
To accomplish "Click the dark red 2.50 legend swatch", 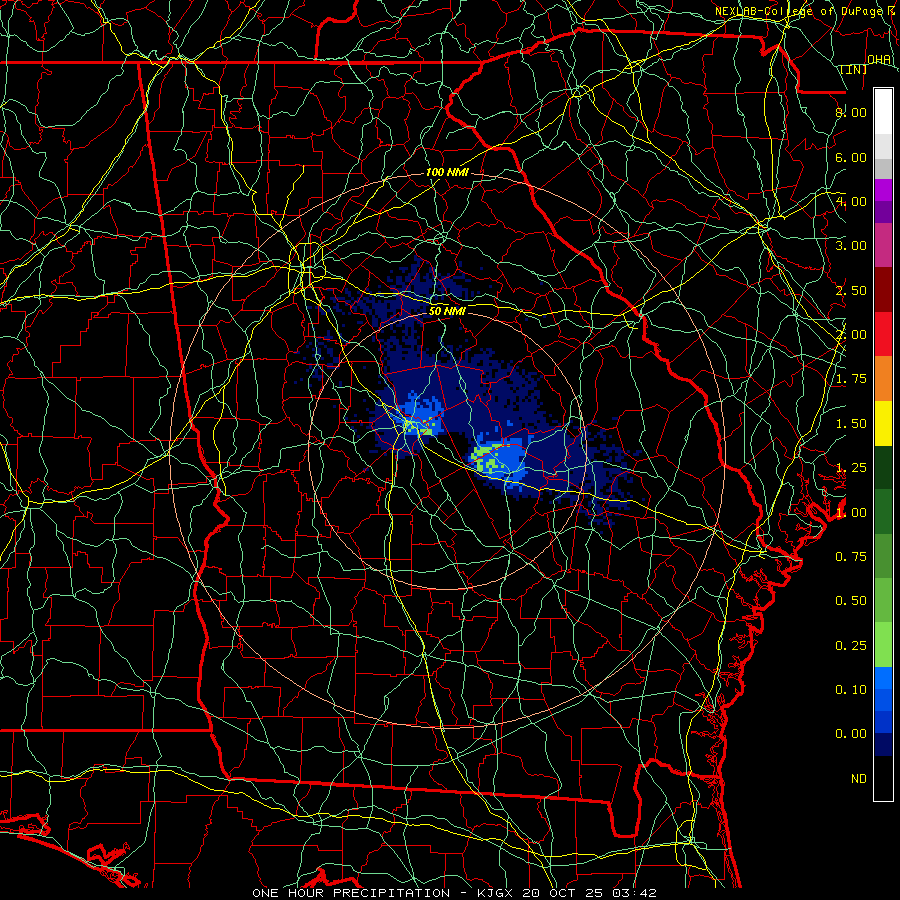I will click(x=883, y=290).
